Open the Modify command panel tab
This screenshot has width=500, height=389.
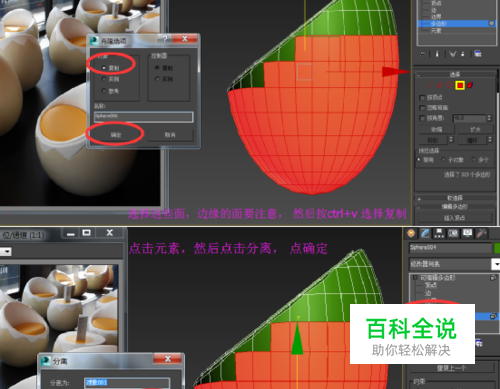(425, 233)
